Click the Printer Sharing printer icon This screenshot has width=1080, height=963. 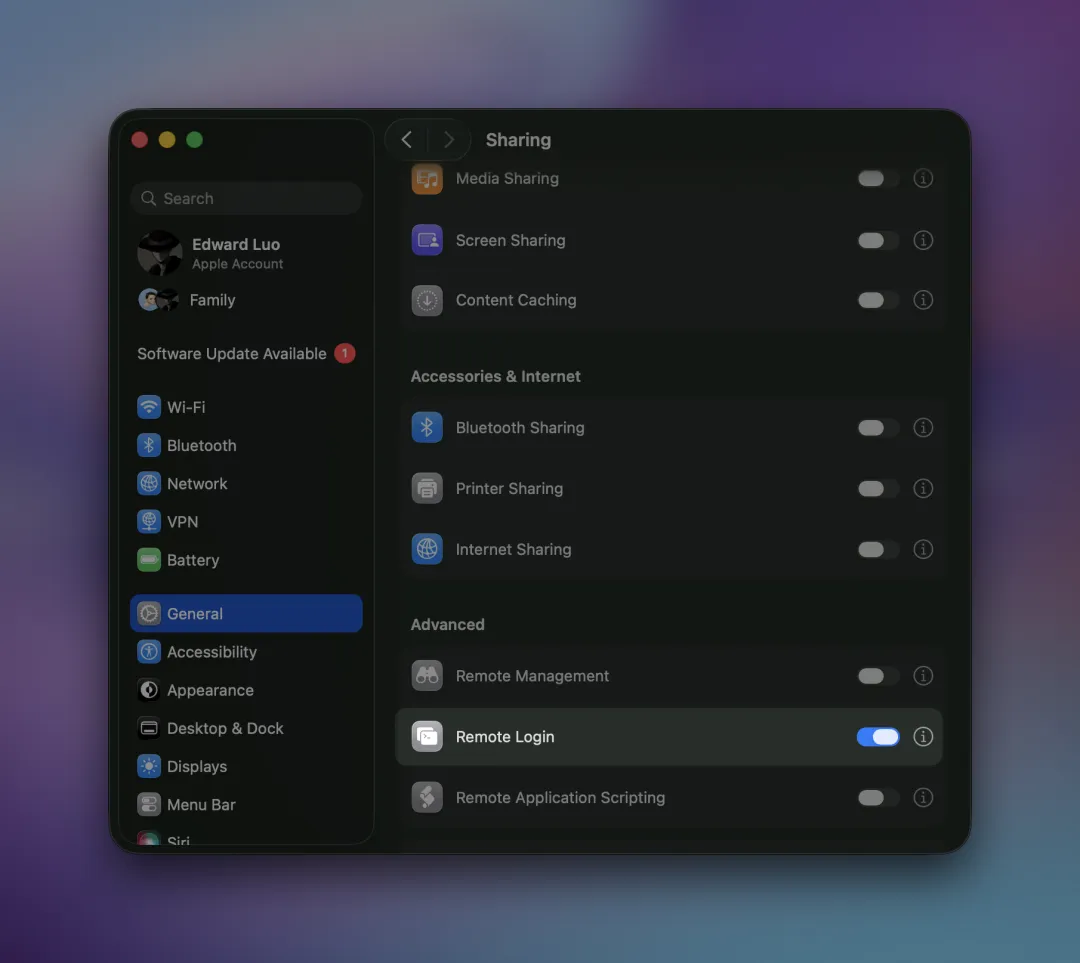coord(427,488)
